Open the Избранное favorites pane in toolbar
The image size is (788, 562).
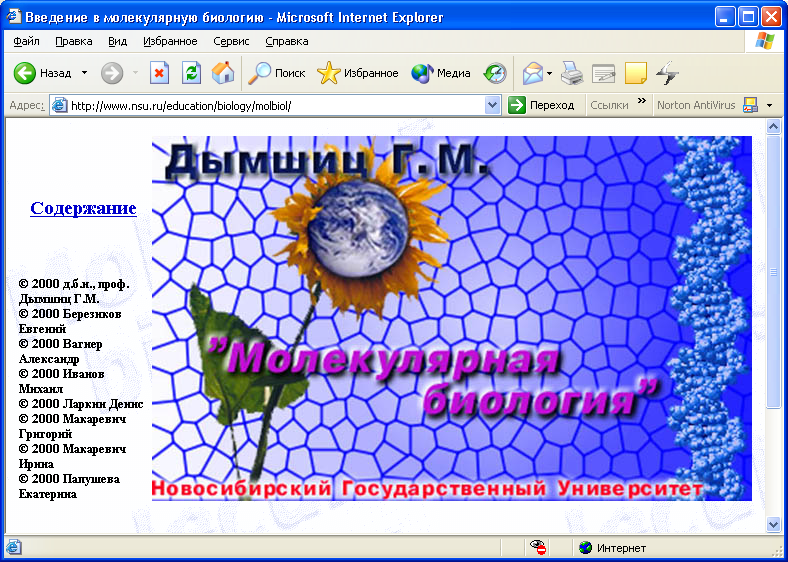pos(358,73)
